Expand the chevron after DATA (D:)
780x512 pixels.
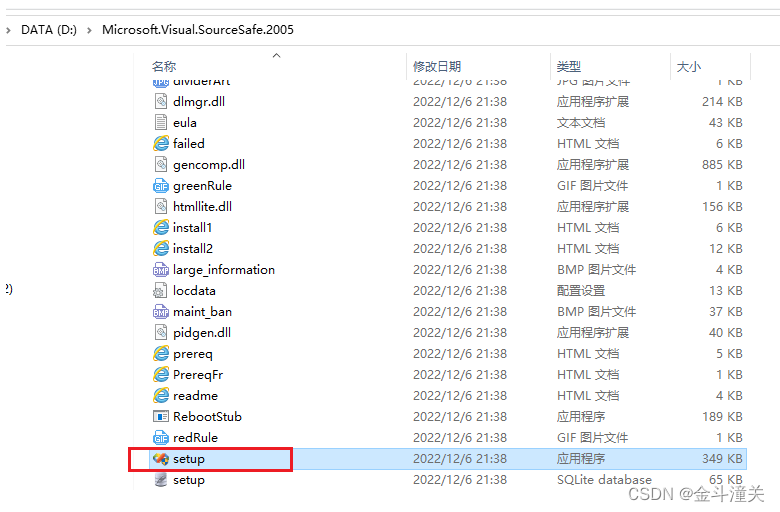pos(89,30)
